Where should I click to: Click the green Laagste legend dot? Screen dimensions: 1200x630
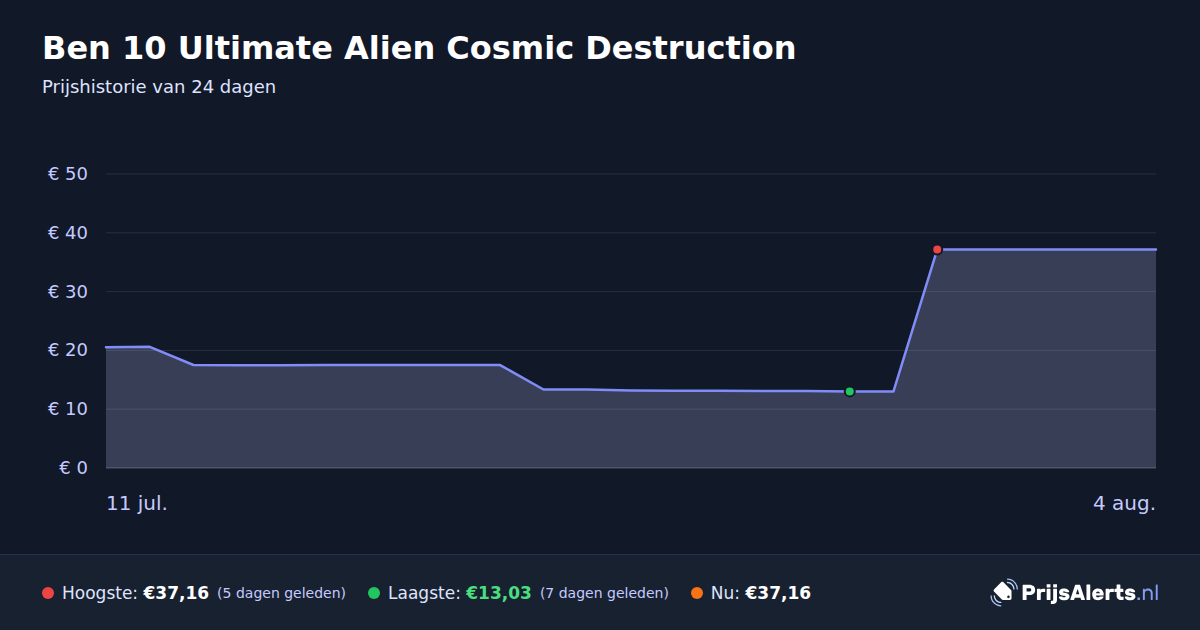coord(374,593)
